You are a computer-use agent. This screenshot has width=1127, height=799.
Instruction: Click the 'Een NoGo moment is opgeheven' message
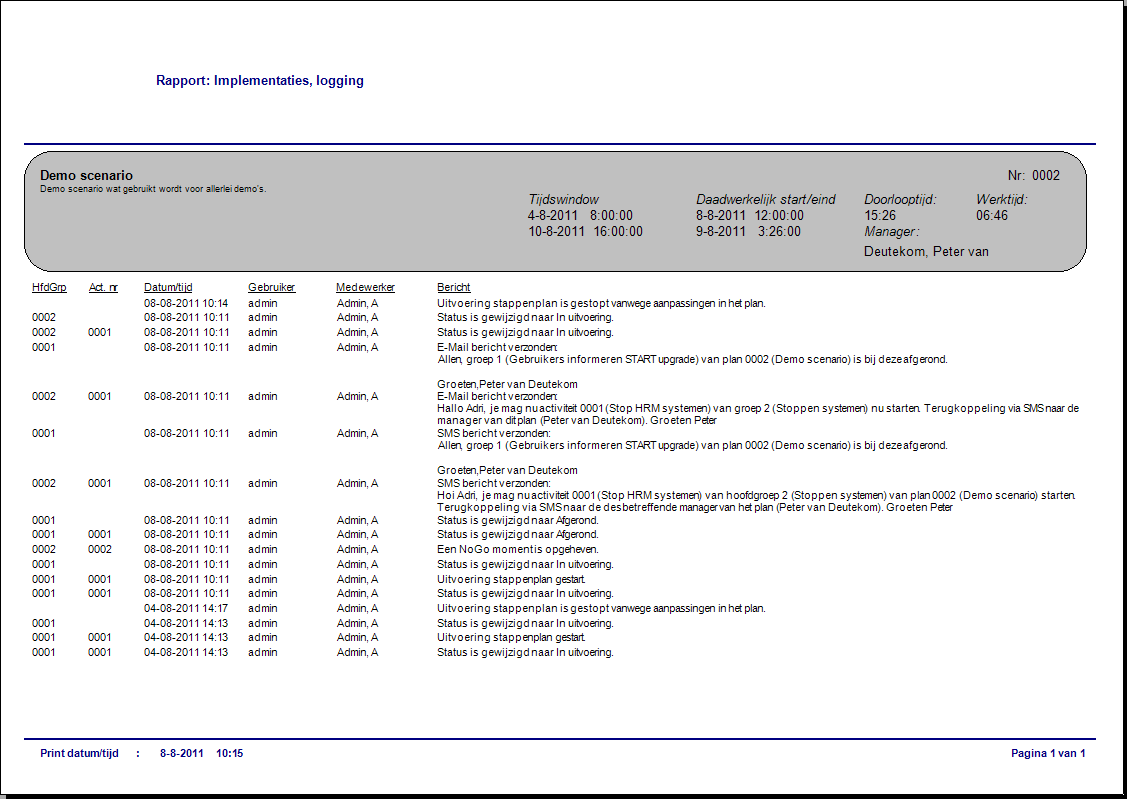[517, 549]
